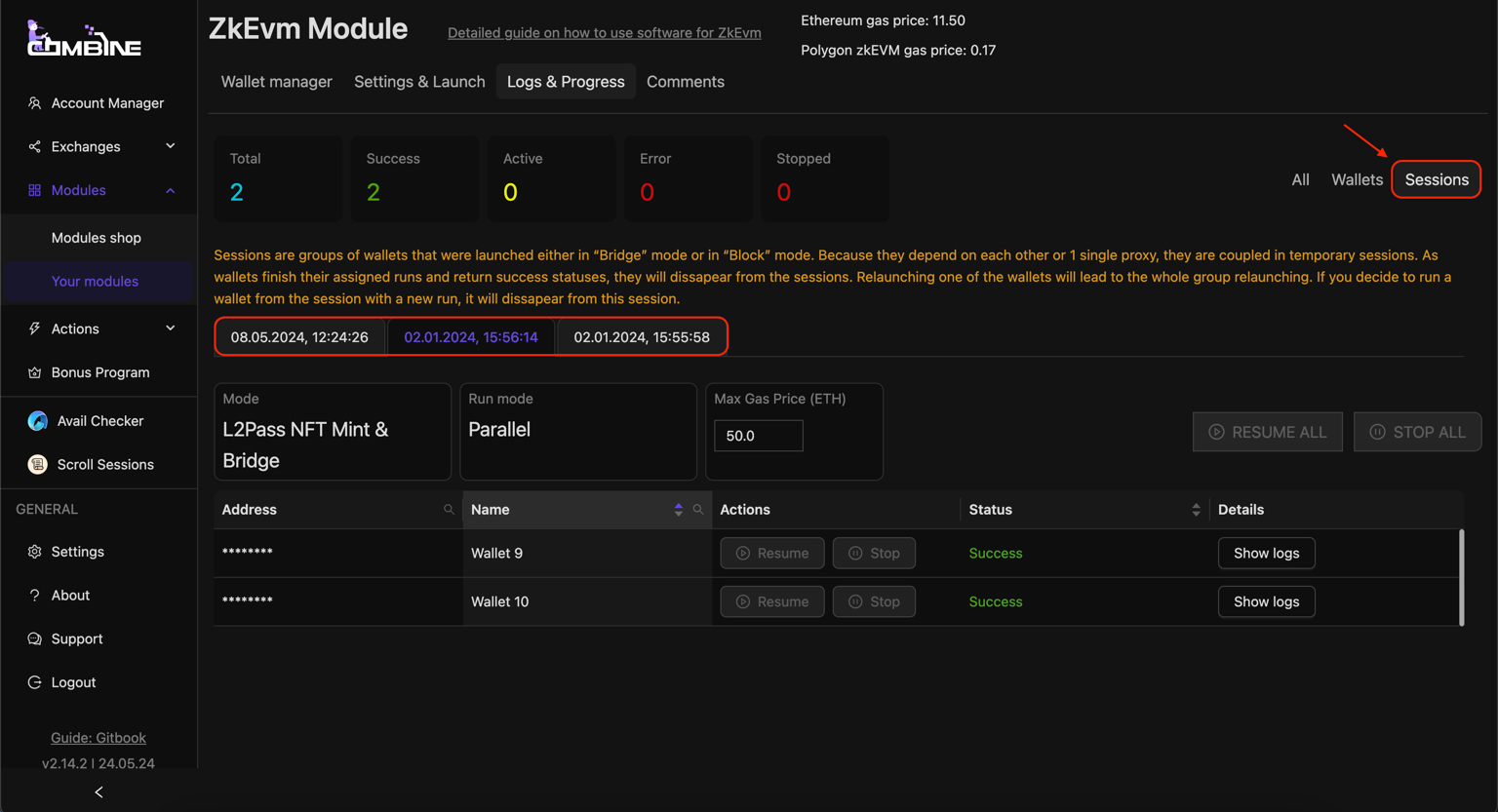Click the Combine logo icon
The height and width of the screenshot is (812, 1498).
click(x=84, y=39)
